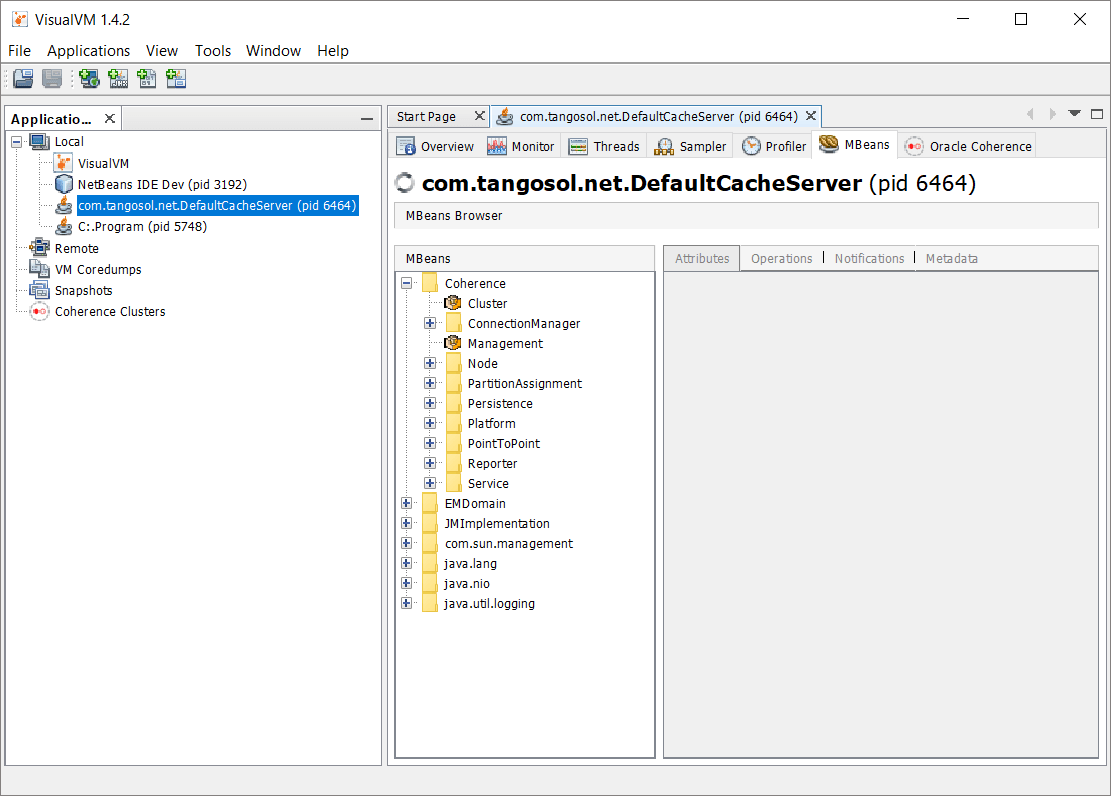Expand the Node folder in the MBeans tree
This screenshot has height=796, width=1111.
pos(430,363)
